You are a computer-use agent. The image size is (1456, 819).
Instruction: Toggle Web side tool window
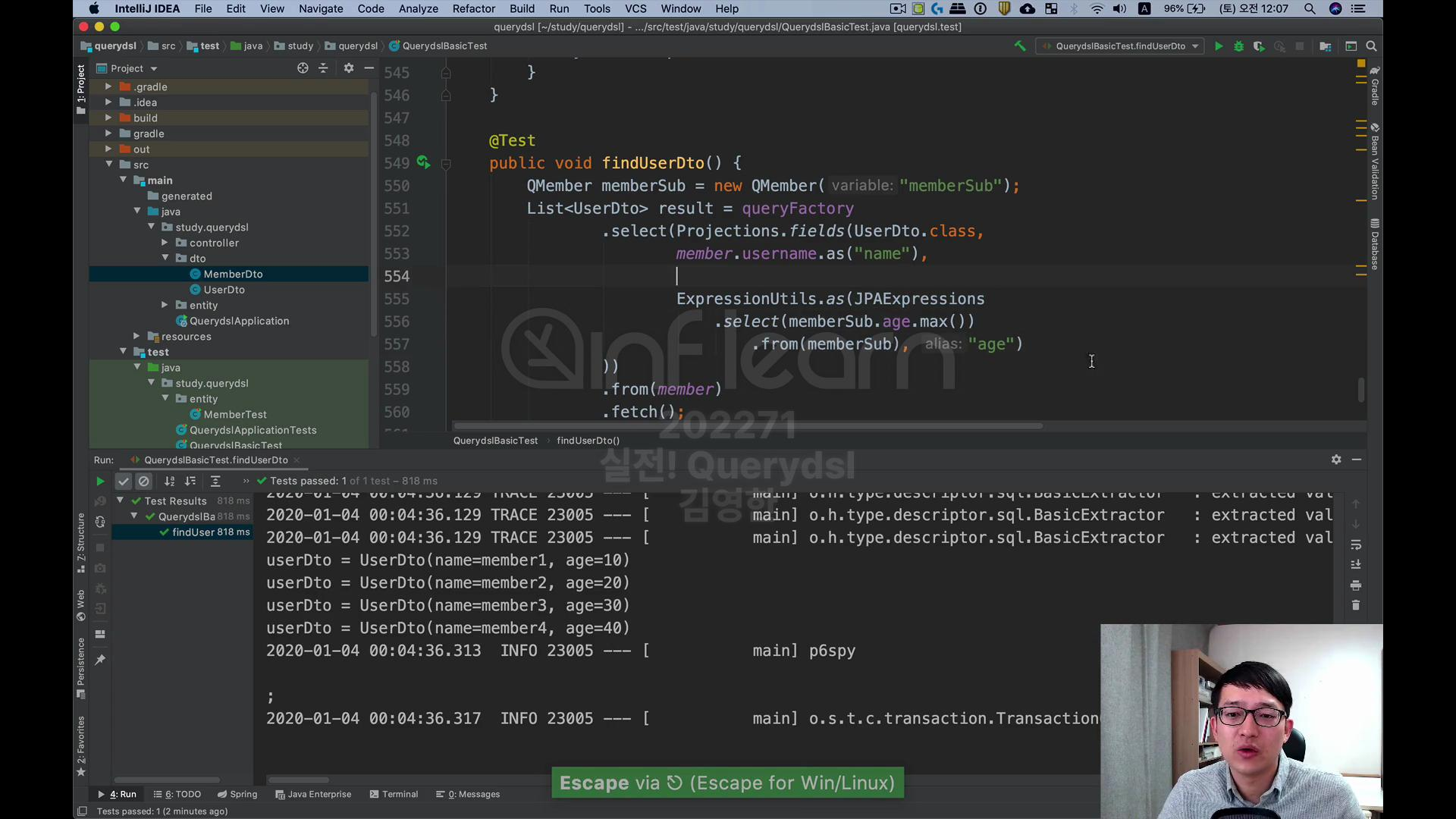click(81, 605)
